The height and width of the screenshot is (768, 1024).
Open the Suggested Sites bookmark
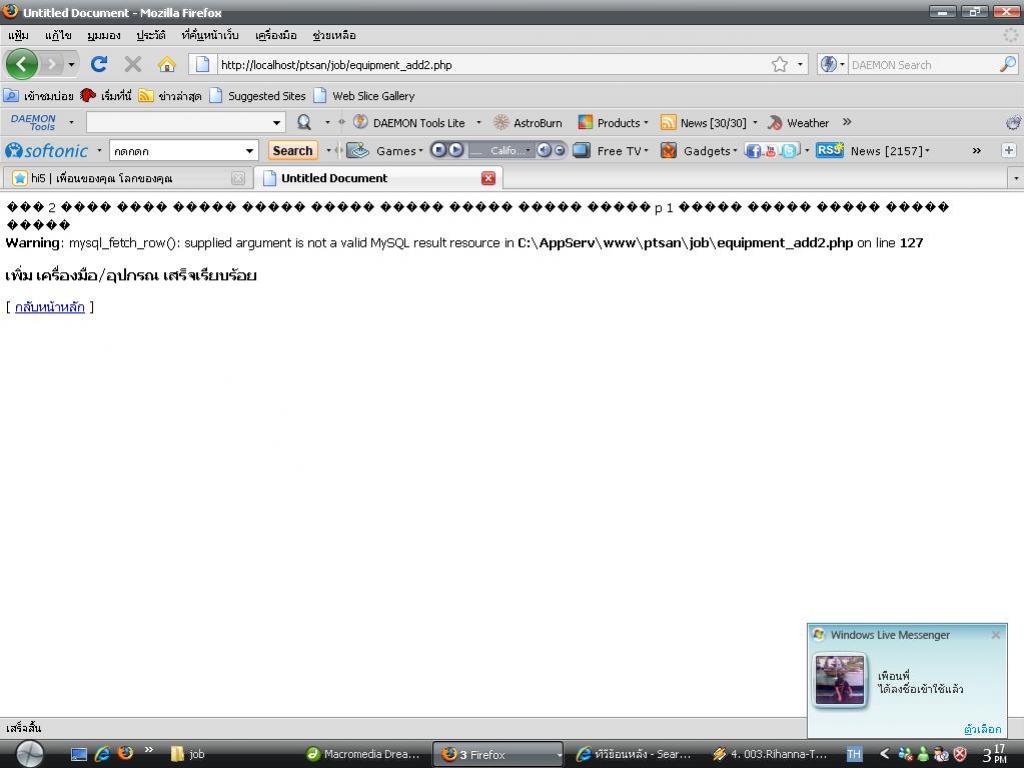[x=258, y=96]
